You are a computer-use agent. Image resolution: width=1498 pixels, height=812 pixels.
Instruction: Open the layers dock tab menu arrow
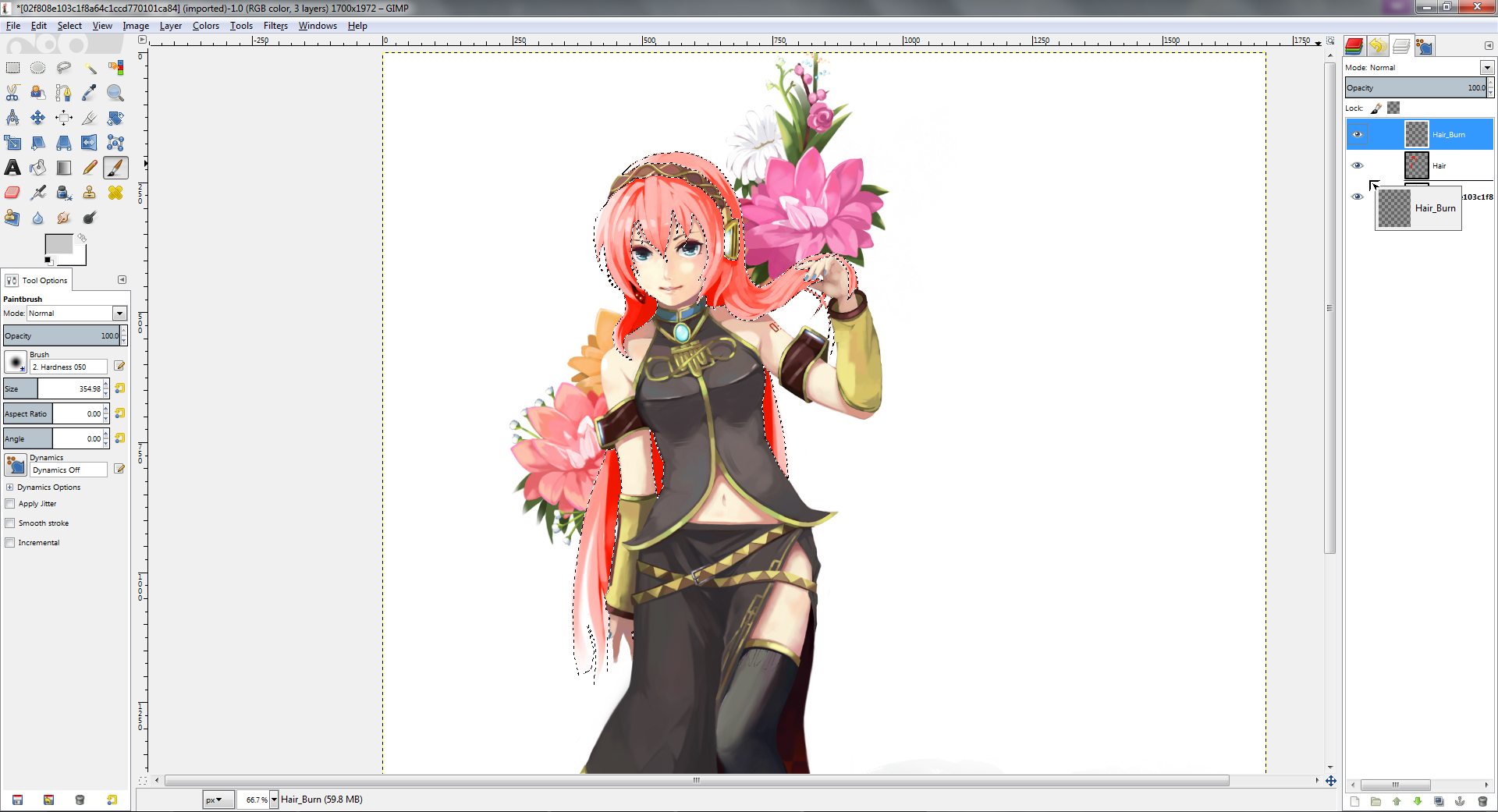1488,46
